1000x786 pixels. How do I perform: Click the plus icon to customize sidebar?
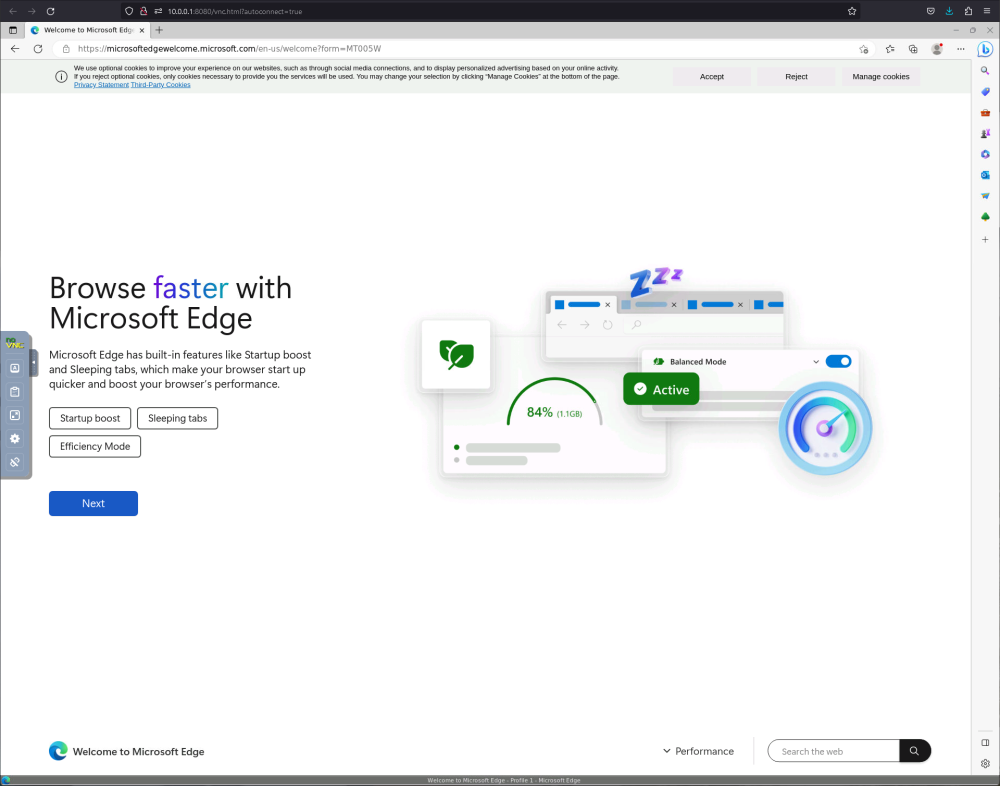(x=985, y=239)
